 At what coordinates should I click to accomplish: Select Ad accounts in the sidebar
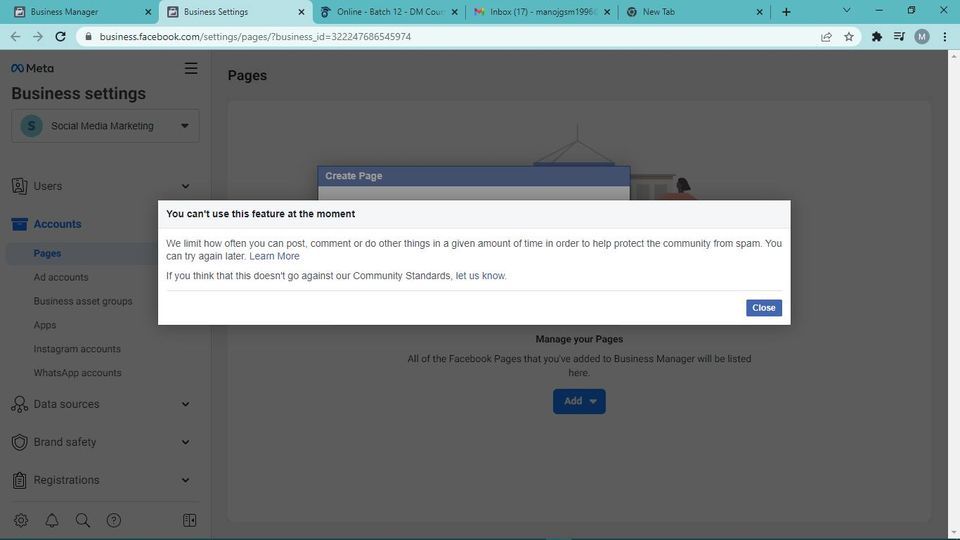pos(61,277)
